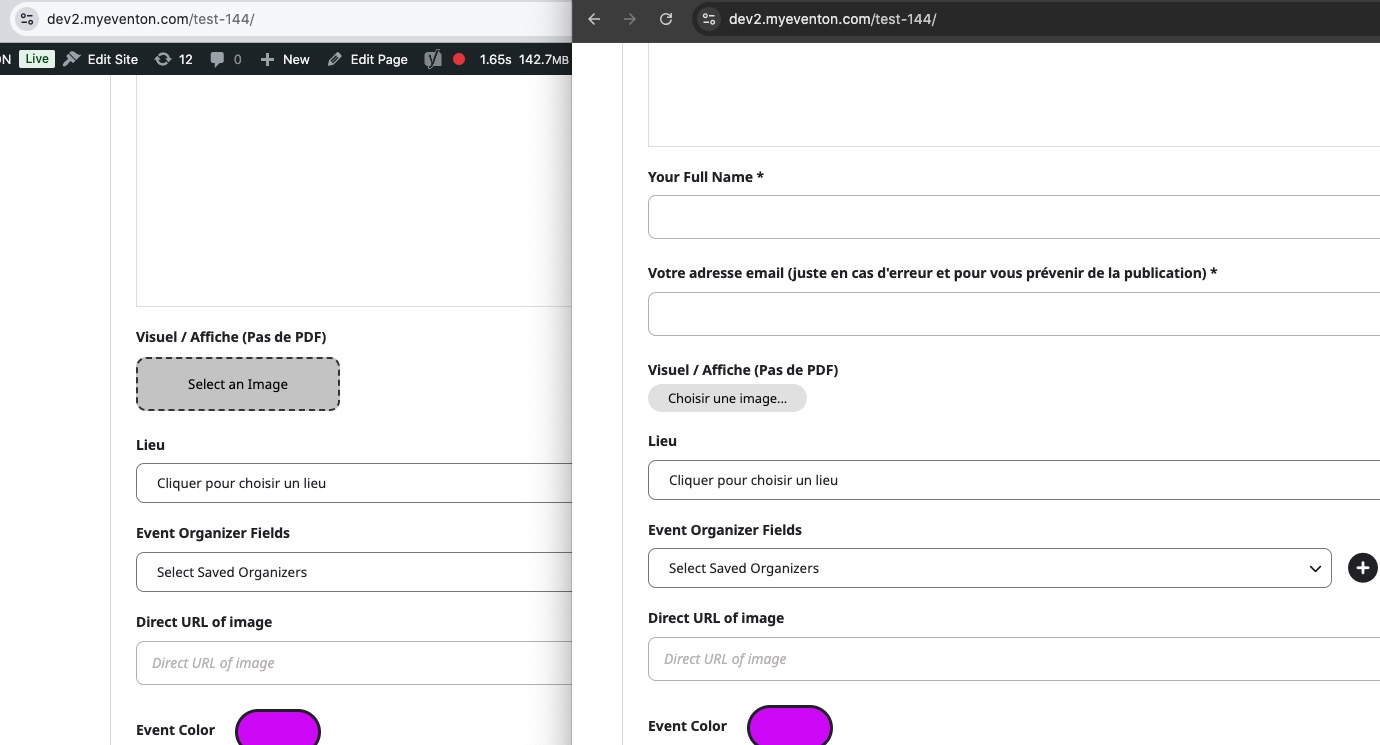The width and height of the screenshot is (1380, 745).
Task: Open the New content menu
Action: pyautogui.click(x=285, y=59)
